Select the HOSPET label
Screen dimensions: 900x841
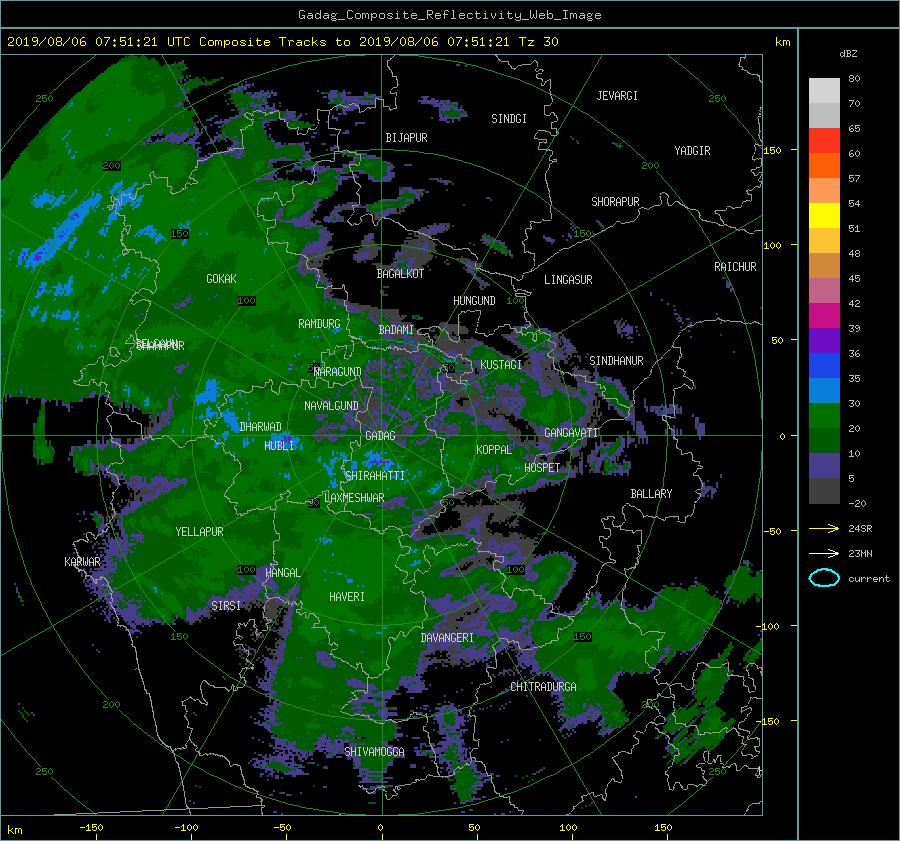click(542, 468)
